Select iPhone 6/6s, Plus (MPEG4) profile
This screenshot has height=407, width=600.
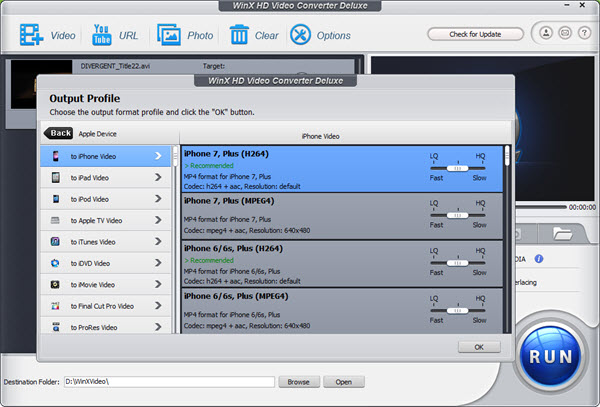(342, 311)
